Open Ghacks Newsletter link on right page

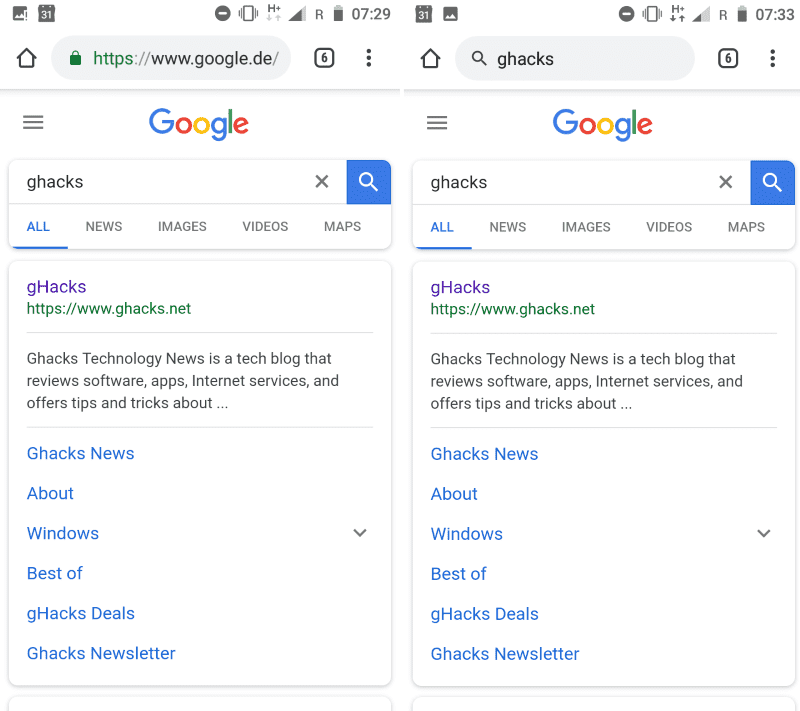pyautogui.click(x=505, y=654)
